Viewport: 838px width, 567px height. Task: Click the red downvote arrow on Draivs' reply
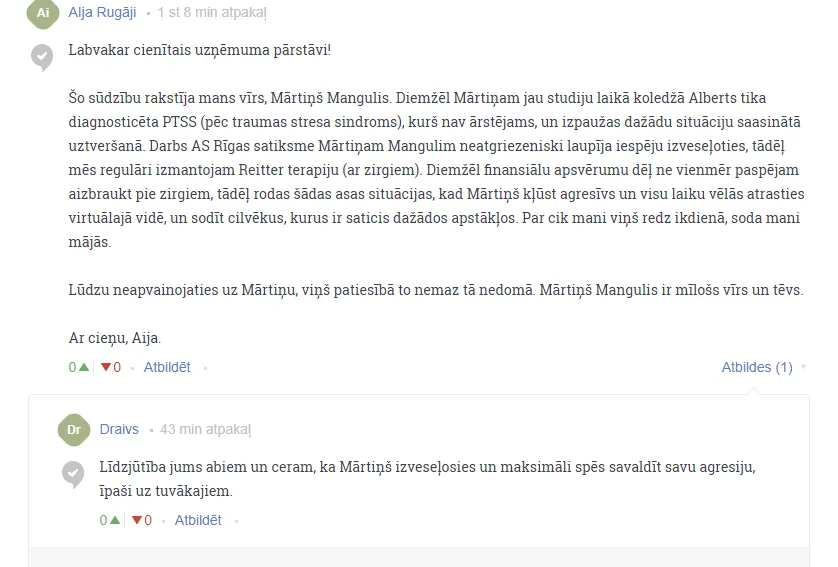point(137,520)
